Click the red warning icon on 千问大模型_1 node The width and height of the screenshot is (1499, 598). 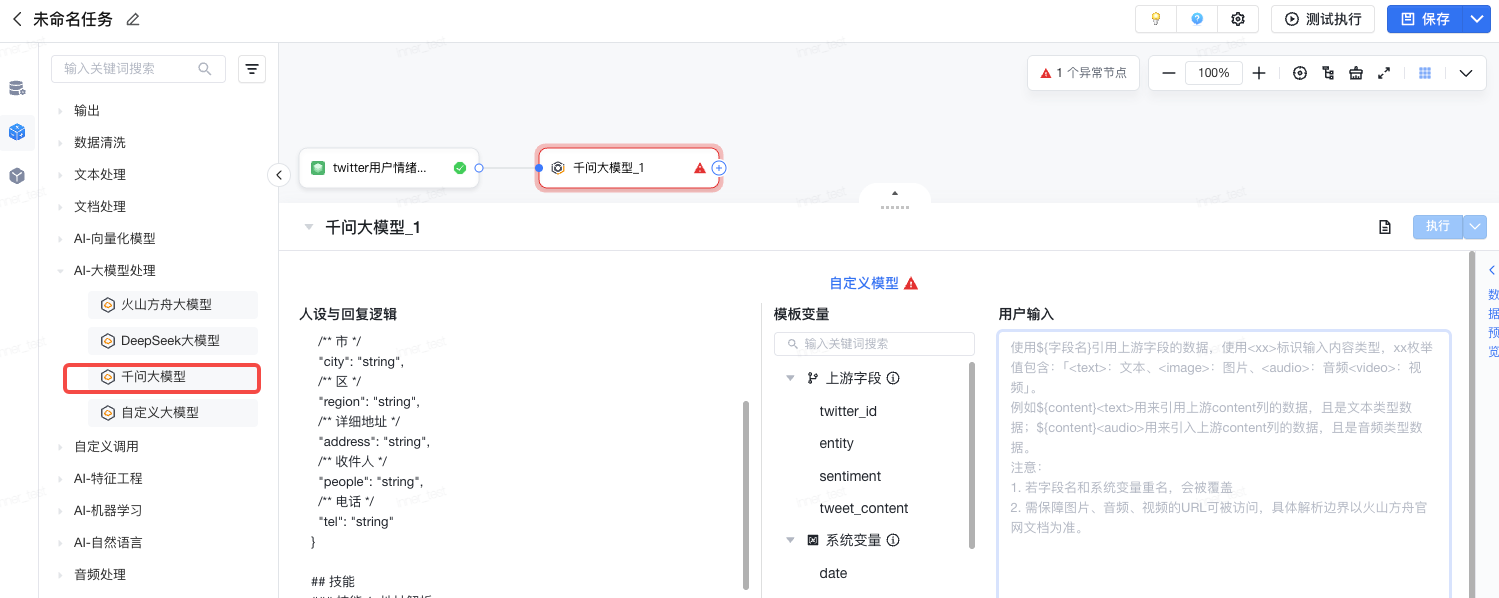click(x=700, y=168)
